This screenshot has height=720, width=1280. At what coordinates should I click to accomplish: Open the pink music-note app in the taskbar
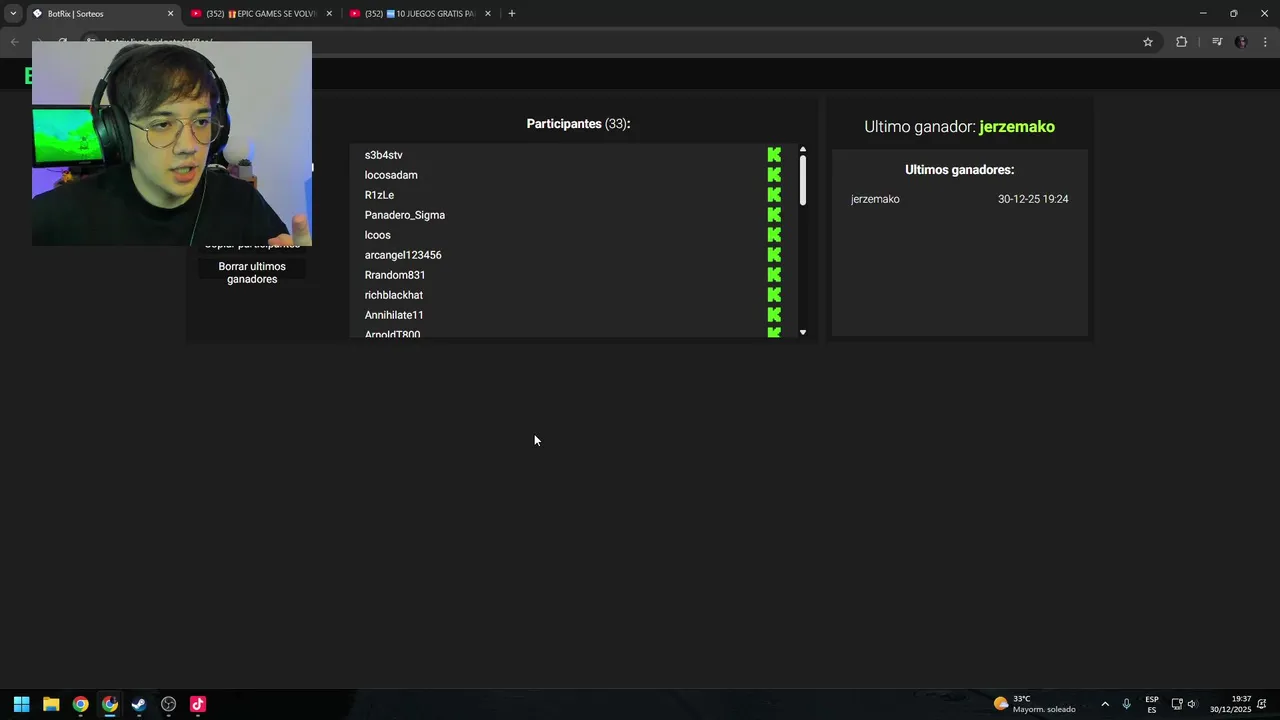pyautogui.click(x=198, y=704)
